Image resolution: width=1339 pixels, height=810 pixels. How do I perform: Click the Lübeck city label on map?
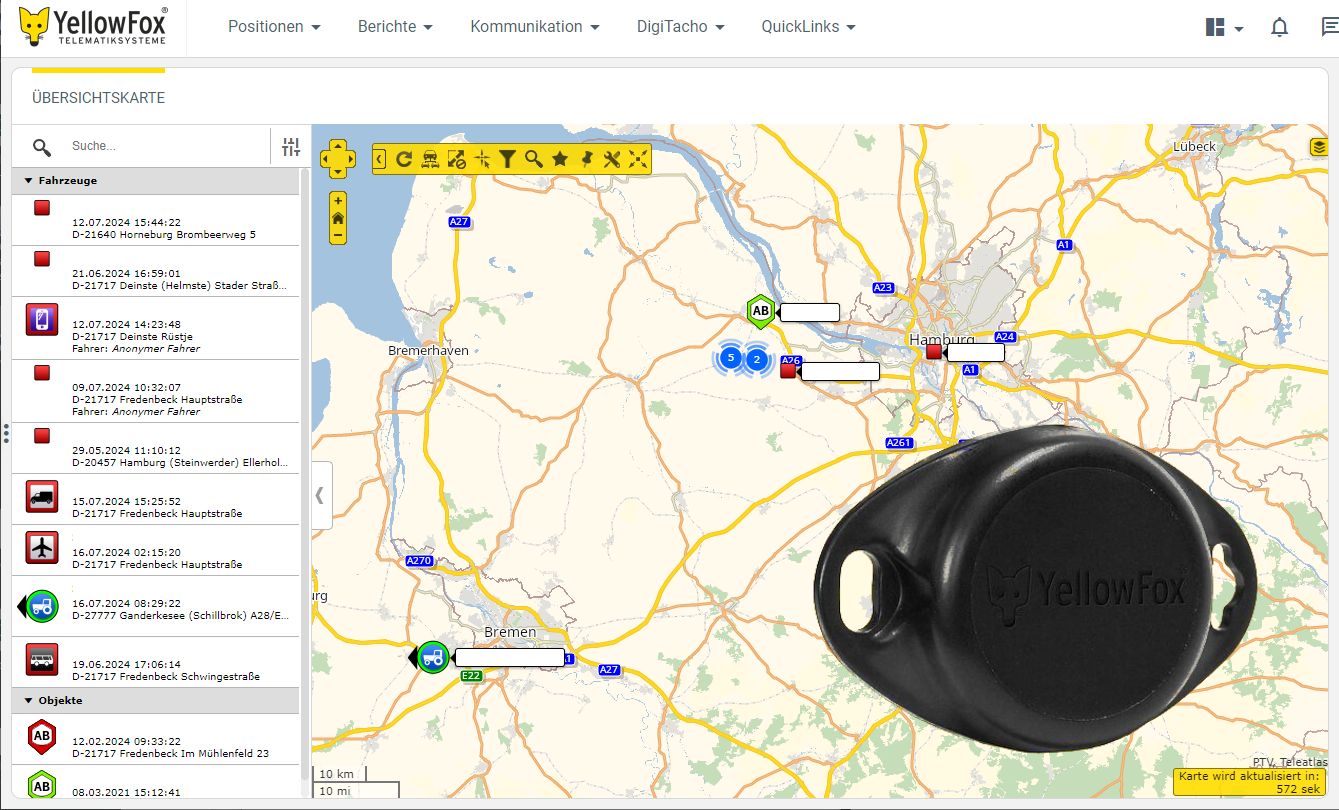(1194, 146)
